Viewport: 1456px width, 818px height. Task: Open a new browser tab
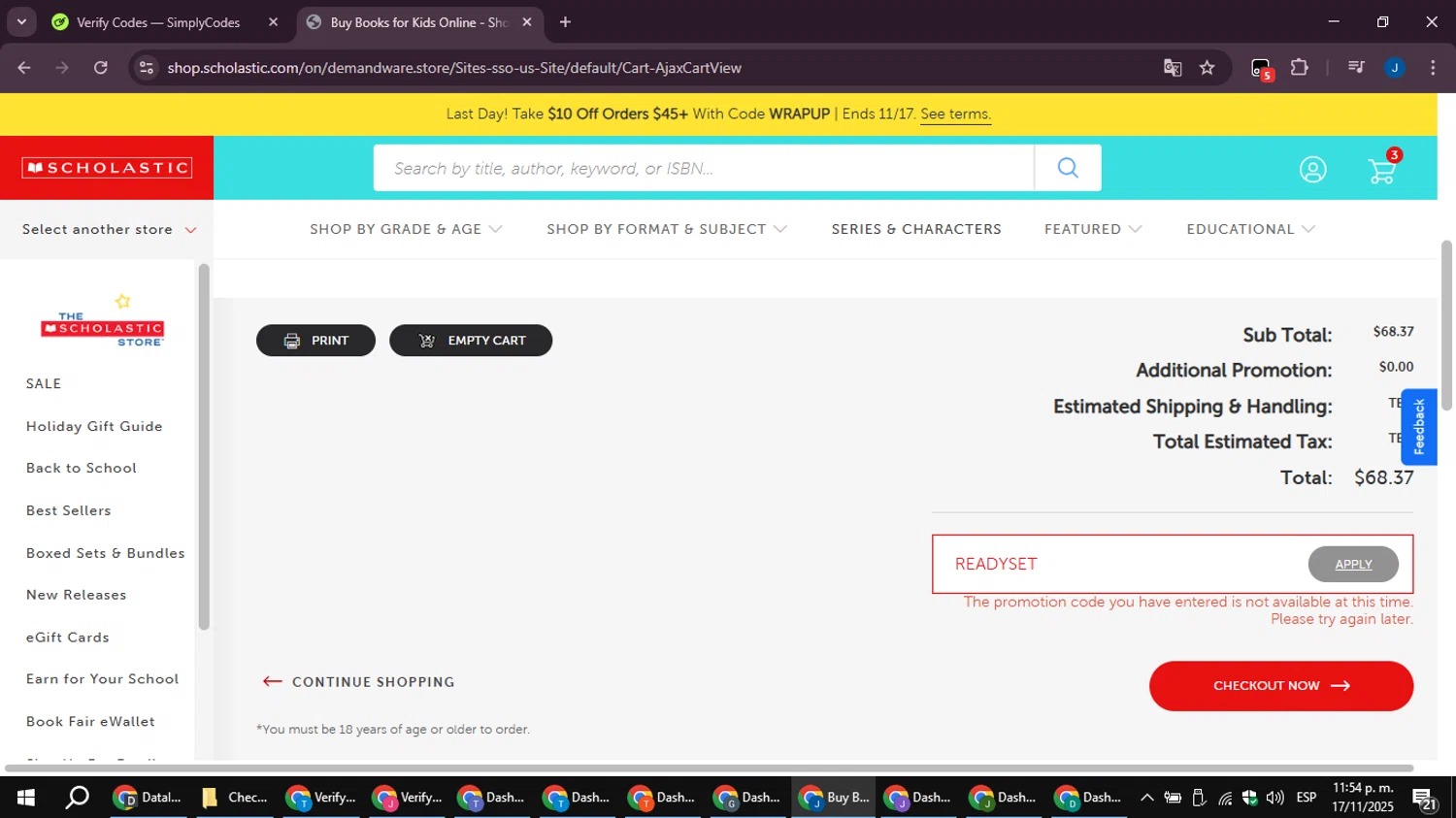565,21
